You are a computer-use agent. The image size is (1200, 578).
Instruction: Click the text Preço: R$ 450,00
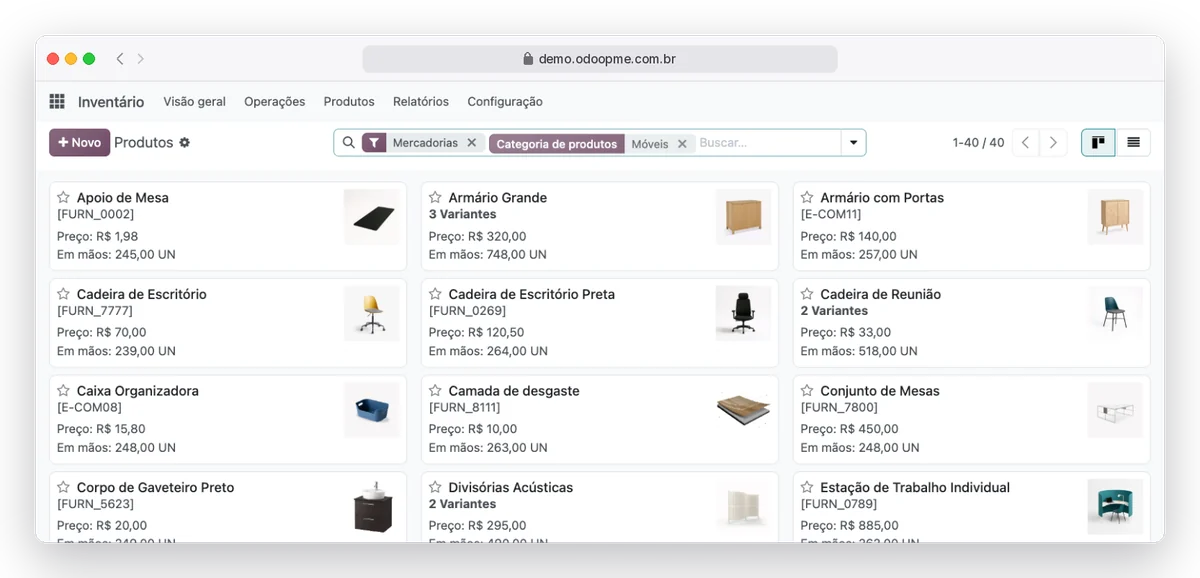click(850, 429)
